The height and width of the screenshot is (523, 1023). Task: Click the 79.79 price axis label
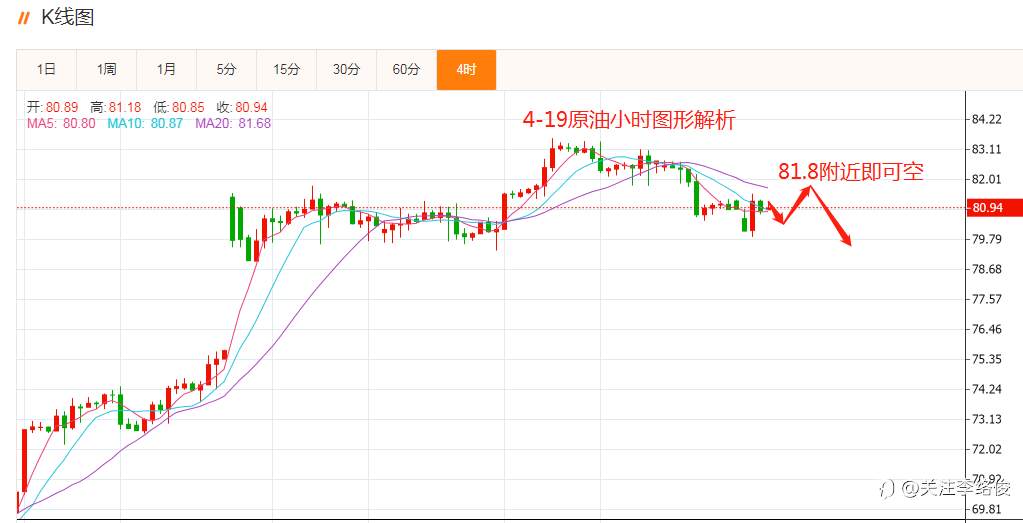[x=986, y=239]
